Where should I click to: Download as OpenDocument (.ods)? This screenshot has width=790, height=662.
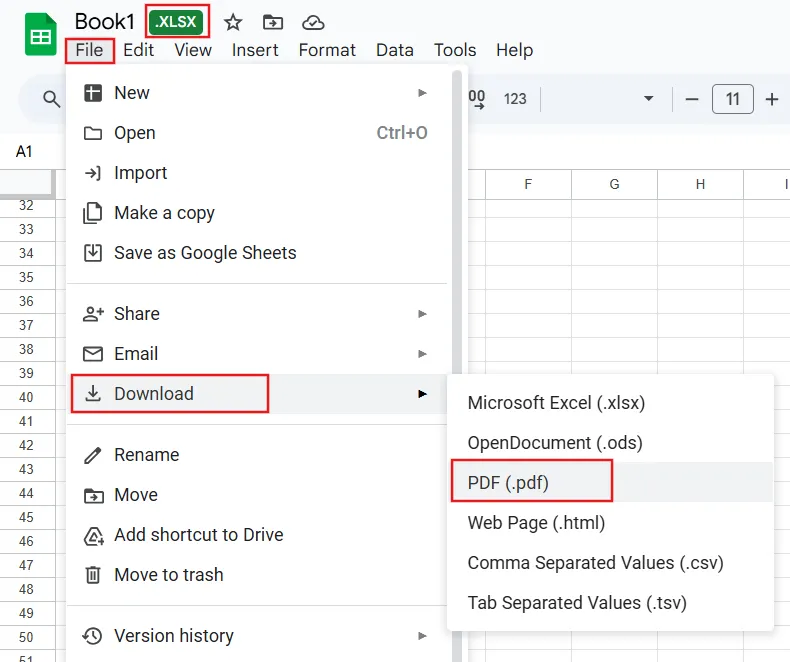pyautogui.click(x=610, y=443)
